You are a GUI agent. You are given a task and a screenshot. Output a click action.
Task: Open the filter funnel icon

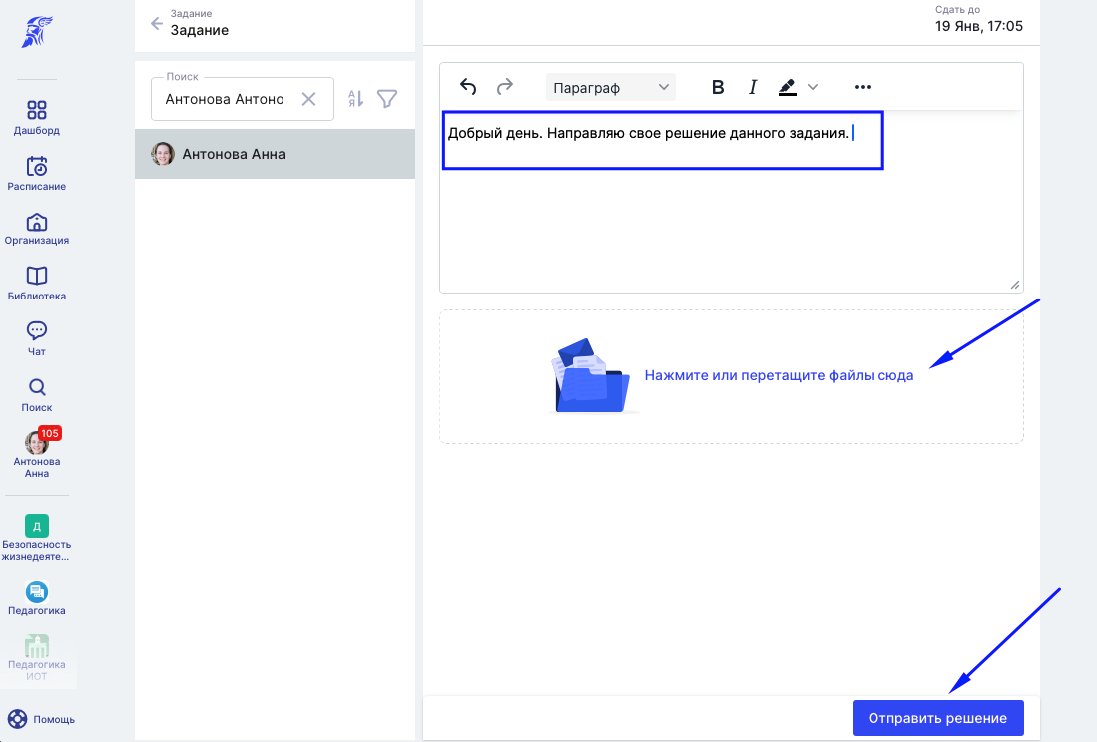coord(387,99)
